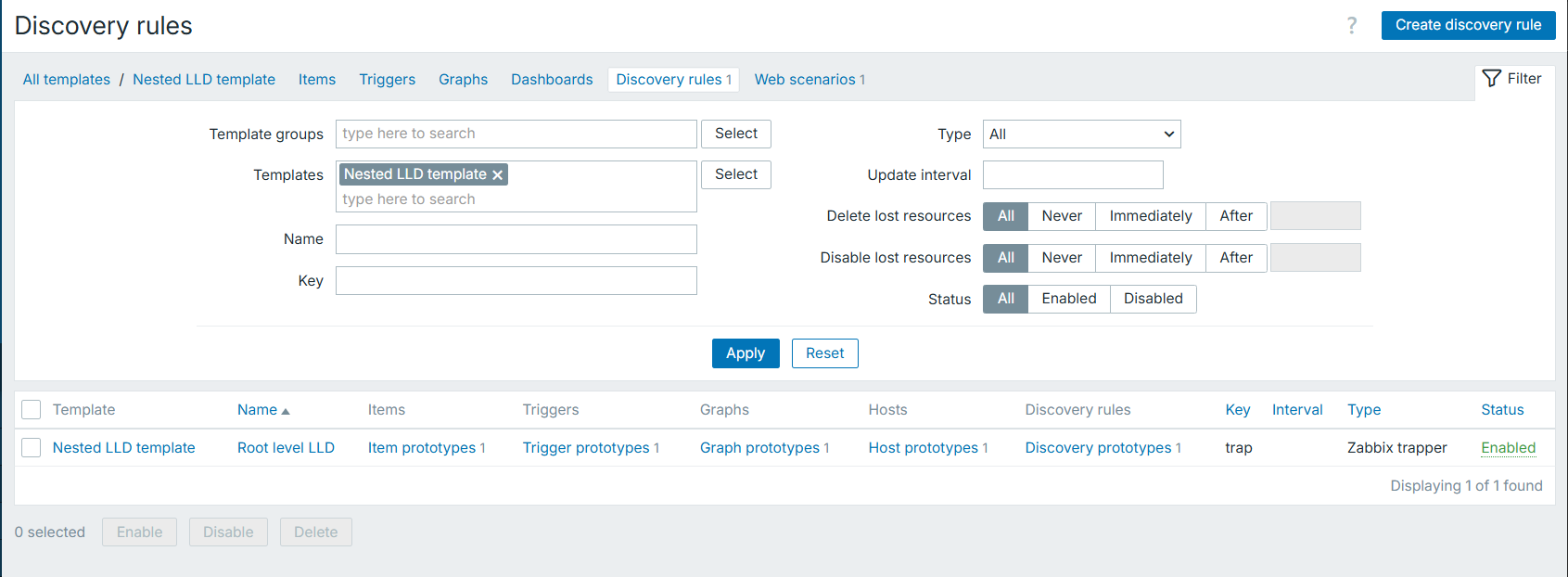Toggle the Filter funnel icon
1568x577 pixels.
(x=1491, y=79)
